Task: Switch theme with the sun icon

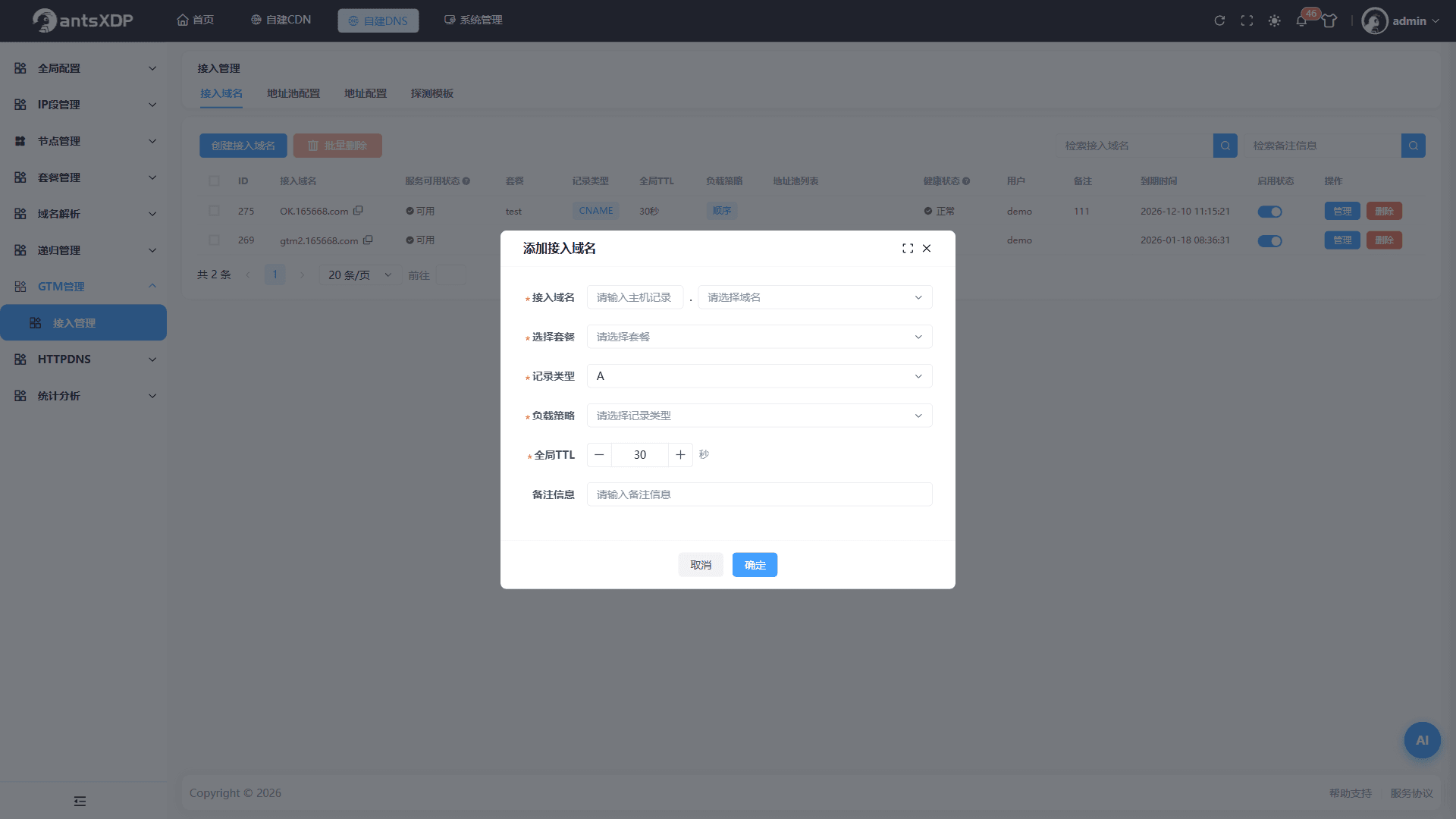Action: point(1274,20)
